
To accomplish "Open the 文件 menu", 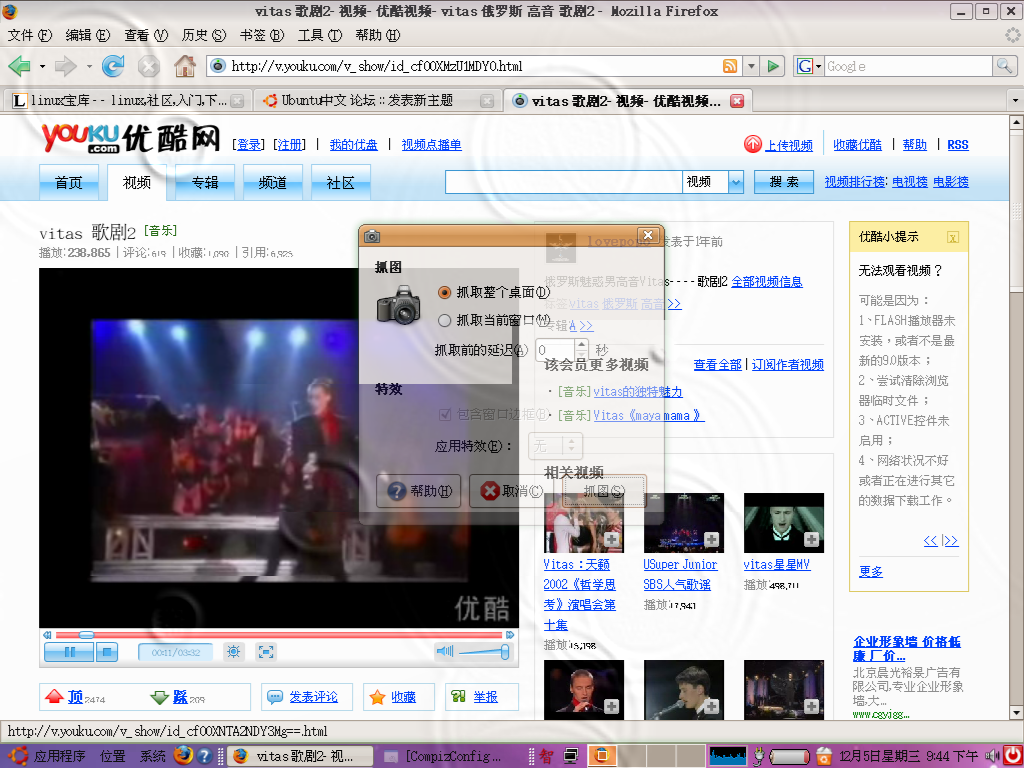I will (29, 35).
